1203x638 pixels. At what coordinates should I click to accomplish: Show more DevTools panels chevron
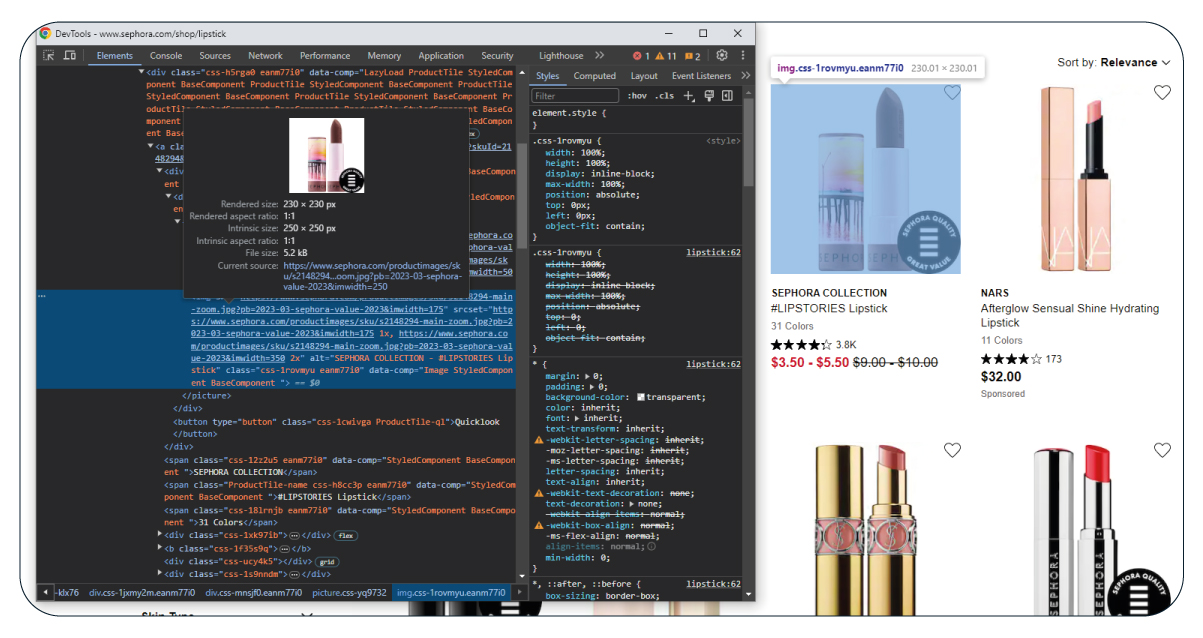(x=600, y=56)
